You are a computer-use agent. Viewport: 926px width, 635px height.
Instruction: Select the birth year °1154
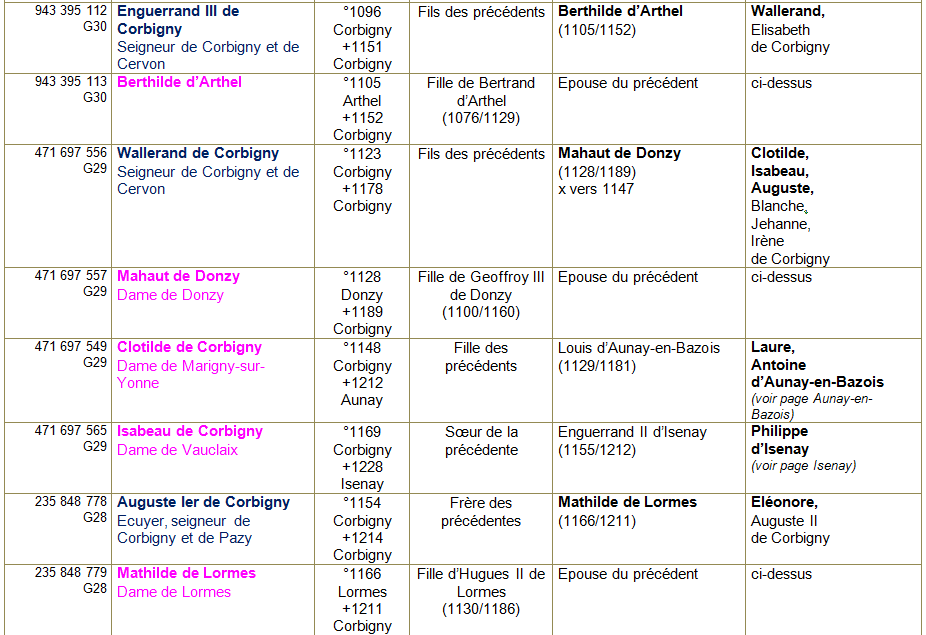[362, 503]
